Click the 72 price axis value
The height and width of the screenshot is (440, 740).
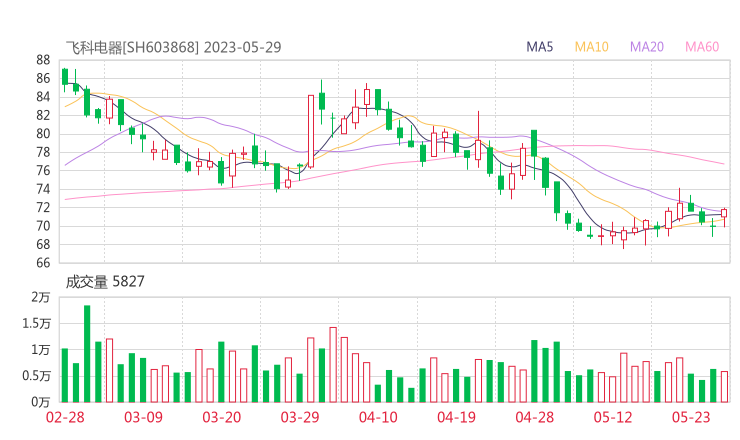coord(43,207)
